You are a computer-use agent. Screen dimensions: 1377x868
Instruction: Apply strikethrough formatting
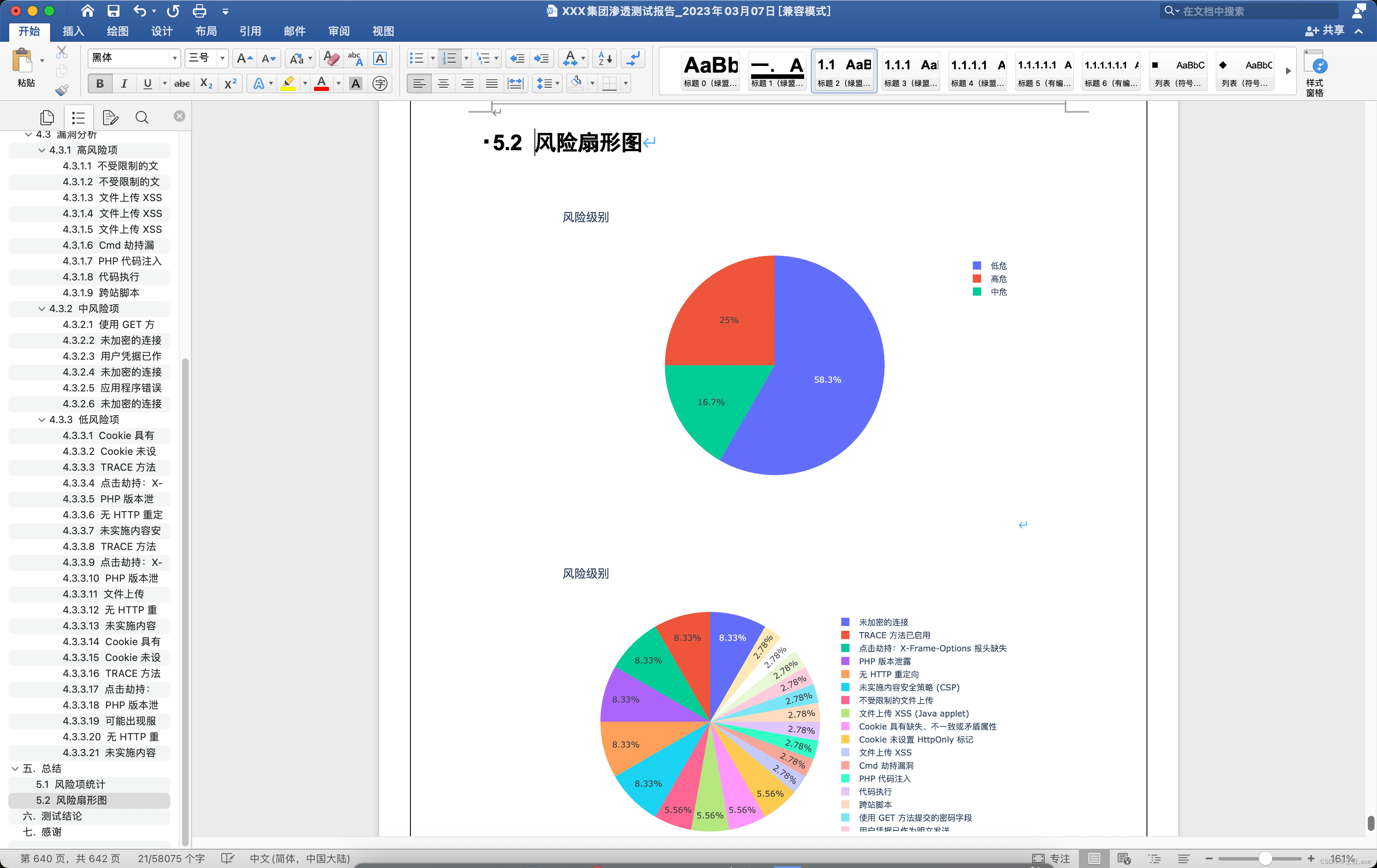coord(182,84)
